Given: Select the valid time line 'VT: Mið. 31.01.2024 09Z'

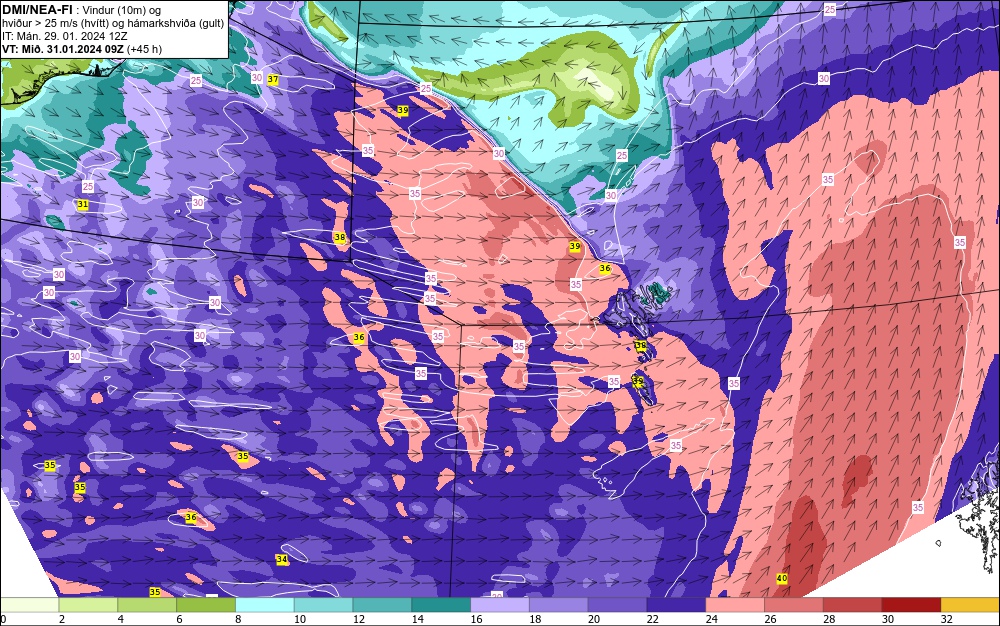Looking at the screenshot, I should tap(63, 49).
